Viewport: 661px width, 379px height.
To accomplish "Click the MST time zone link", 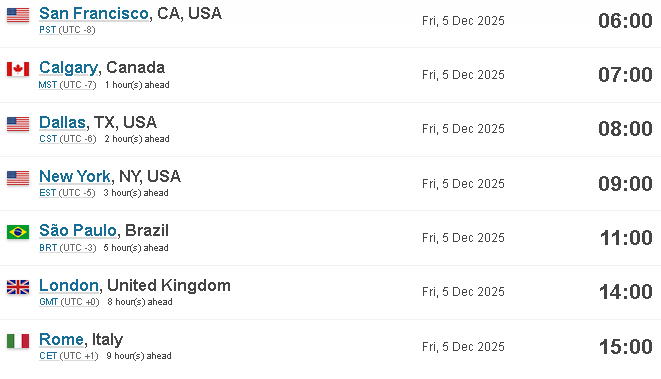I will click(48, 85).
